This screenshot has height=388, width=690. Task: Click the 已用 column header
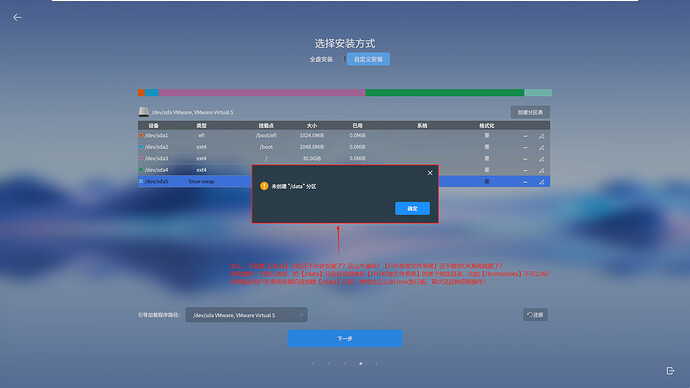[x=357, y=125]
